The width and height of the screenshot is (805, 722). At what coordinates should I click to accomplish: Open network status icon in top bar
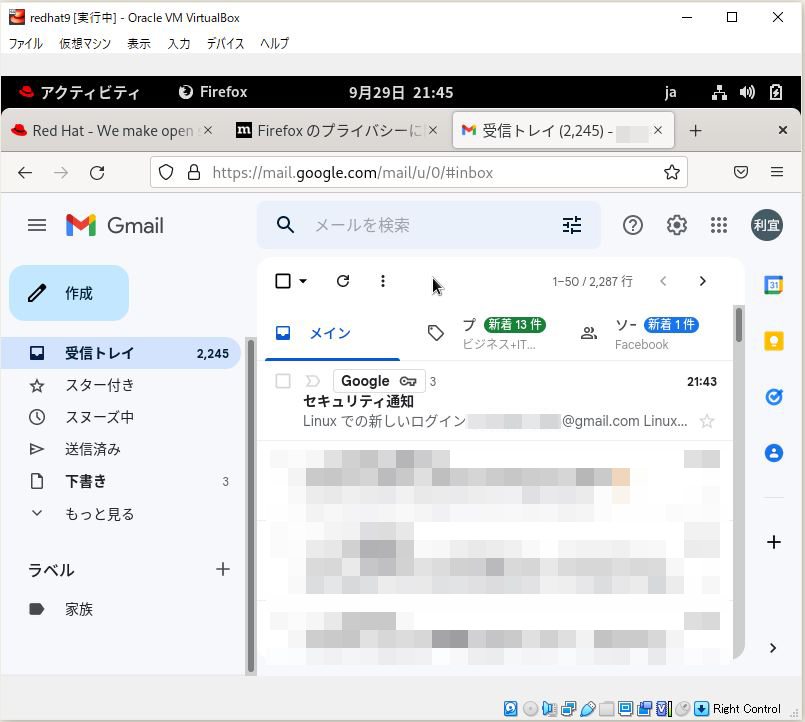[x=719, y=92]
